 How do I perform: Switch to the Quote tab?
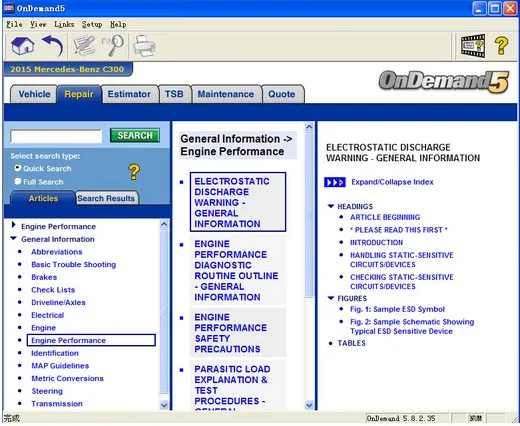pos(282,94)
